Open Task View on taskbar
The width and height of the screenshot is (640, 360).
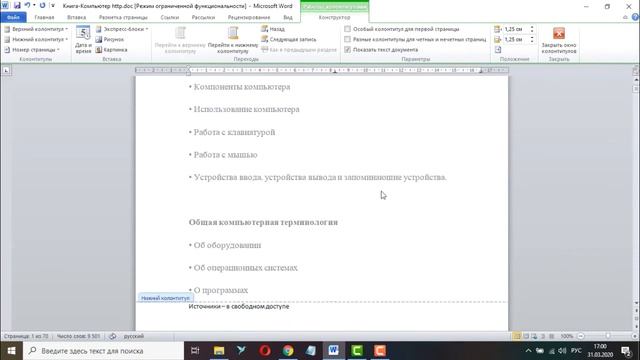tap(196, 351)
